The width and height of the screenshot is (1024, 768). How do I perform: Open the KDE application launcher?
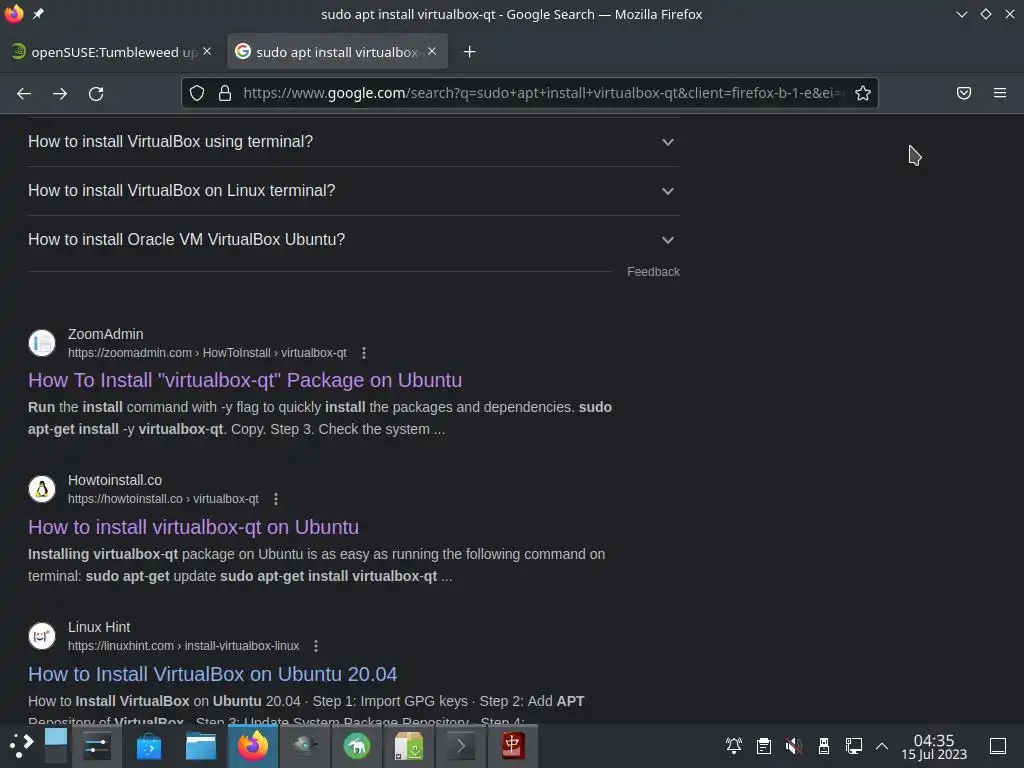21,746
